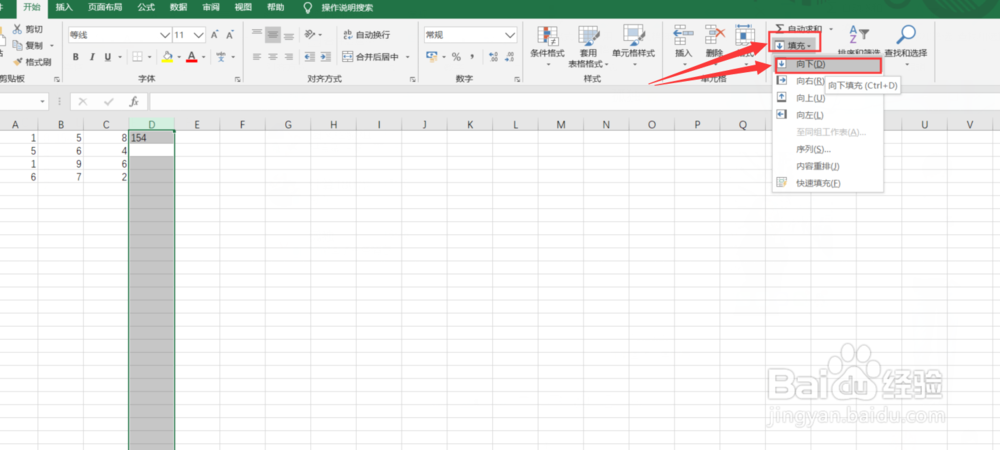Click the text orientation icon

click(x=309, y=34)
